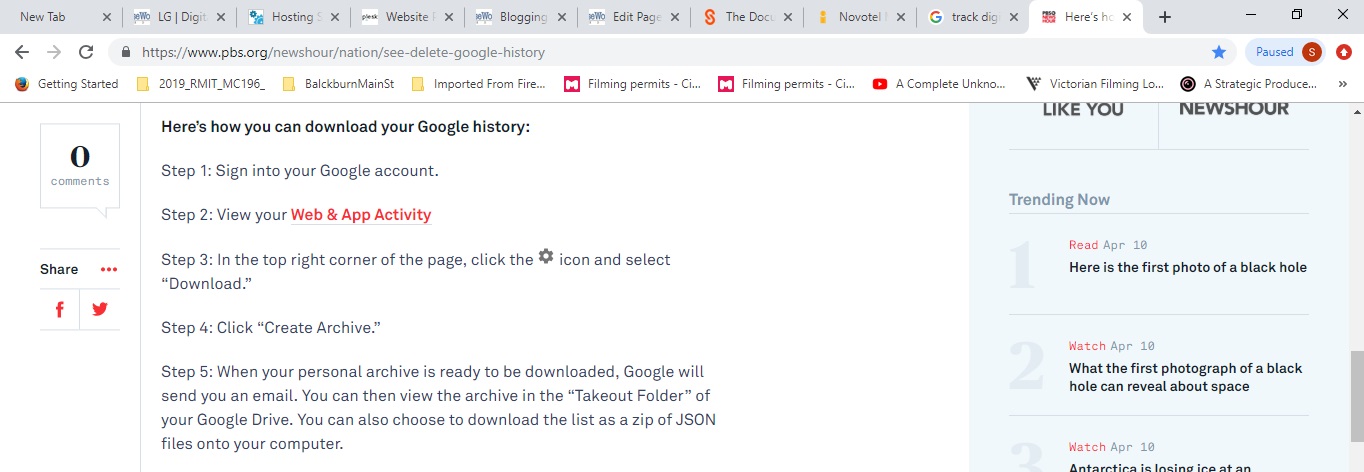This screenshot has height=472, width=1364.
Task: Open the Web & App Activity link
Action: 361,214
